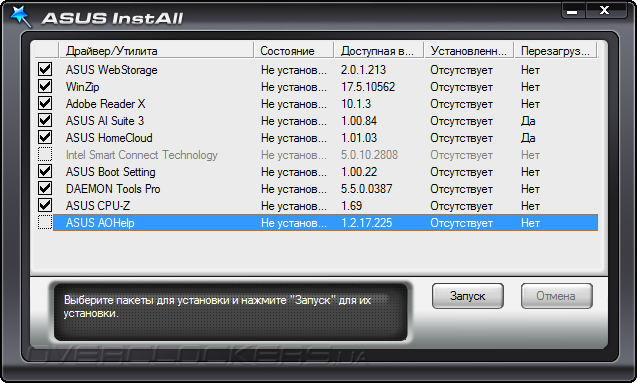Sort by Состояние column header
This screenshot has height=383, width=637.
(x=294, y=51)
